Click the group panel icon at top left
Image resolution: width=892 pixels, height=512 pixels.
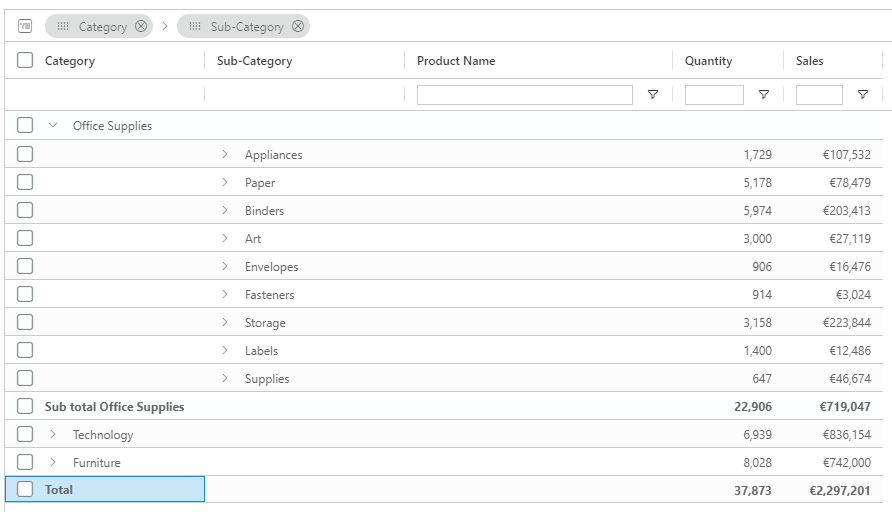click(25, 26)
